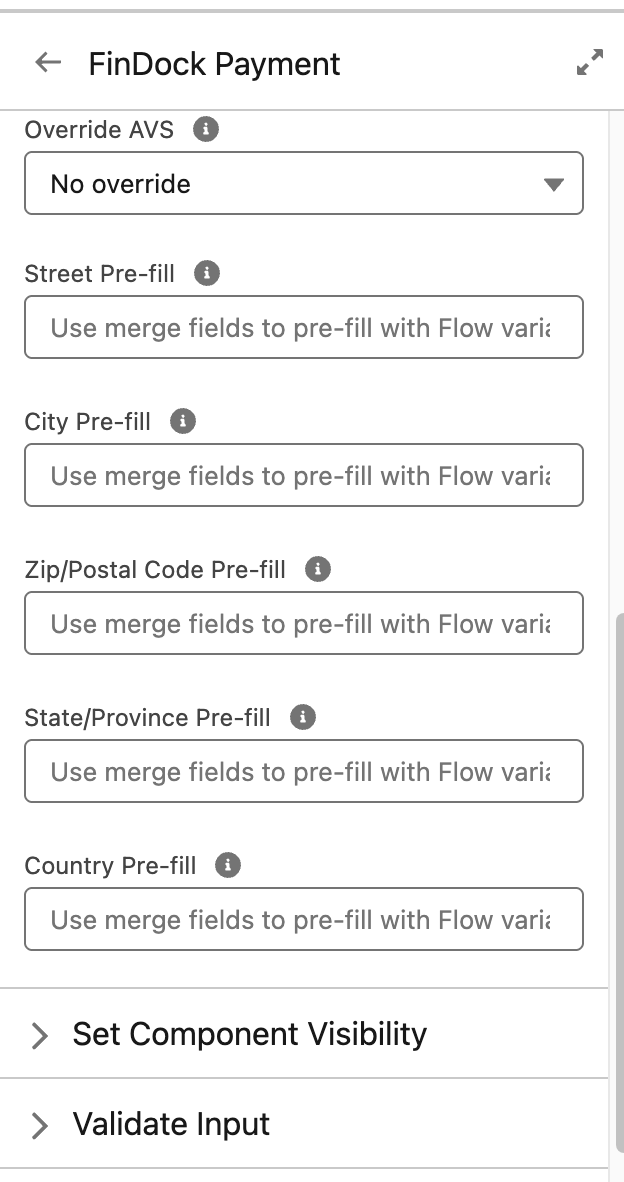Image resolution: width=624 pixels, height=1182 pixels.
Task: Expand the Set Component Visibility section
Action: (x=247, y=1035)
